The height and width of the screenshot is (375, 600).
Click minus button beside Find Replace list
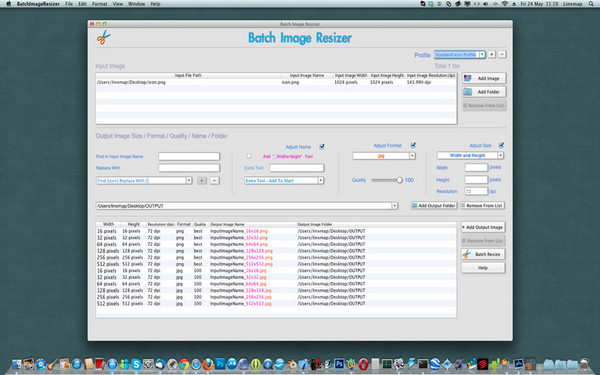click(215, 180)
